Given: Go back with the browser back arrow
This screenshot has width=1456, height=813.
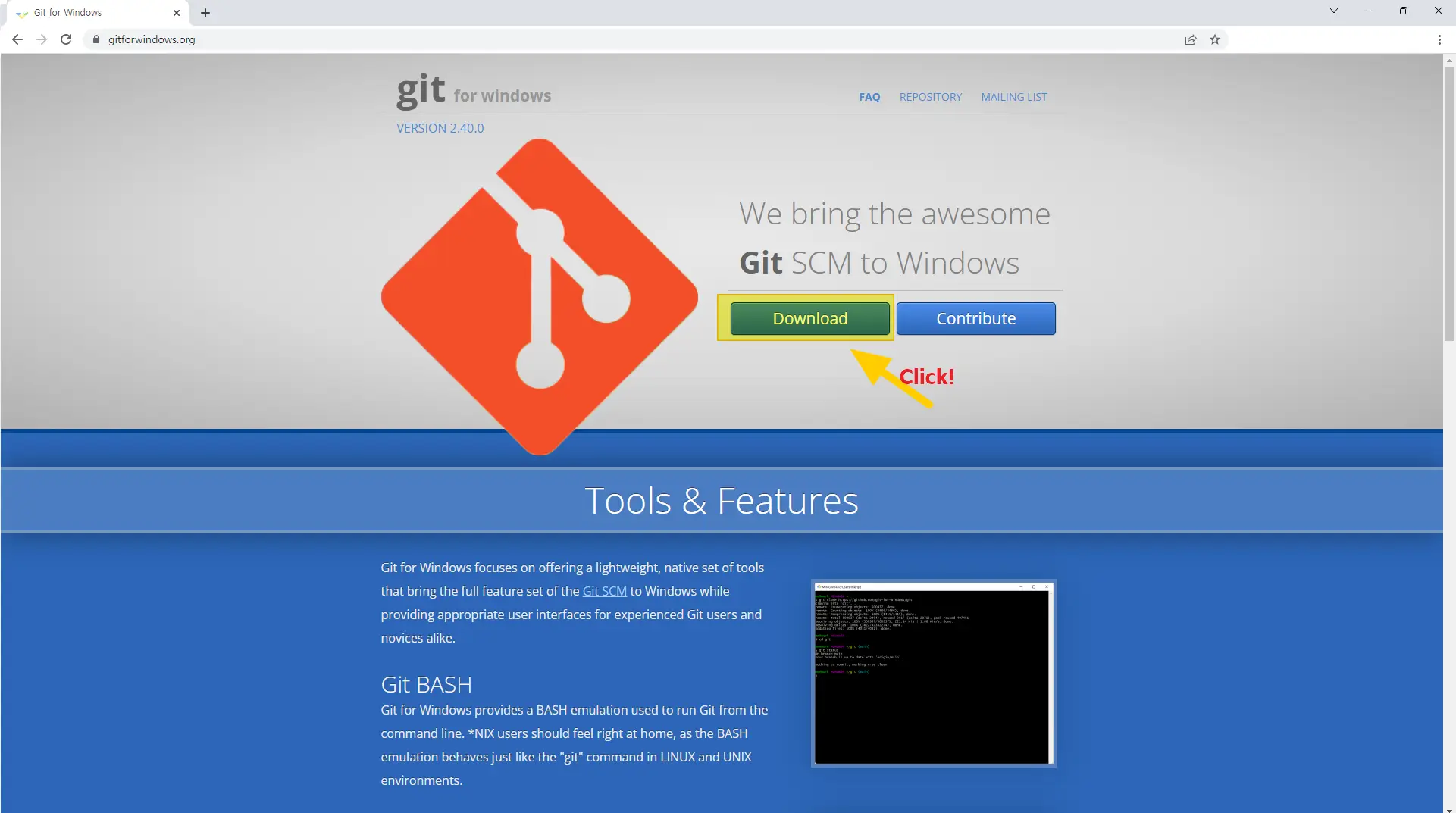Looking at the screenshot, I should [17, 39].
